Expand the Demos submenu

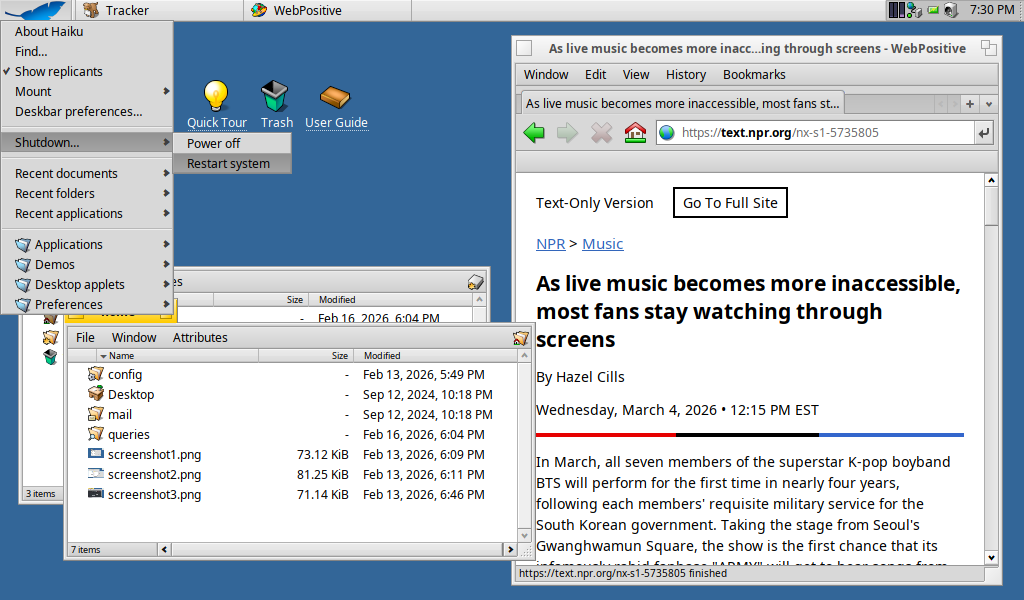[x=86, y=264]
